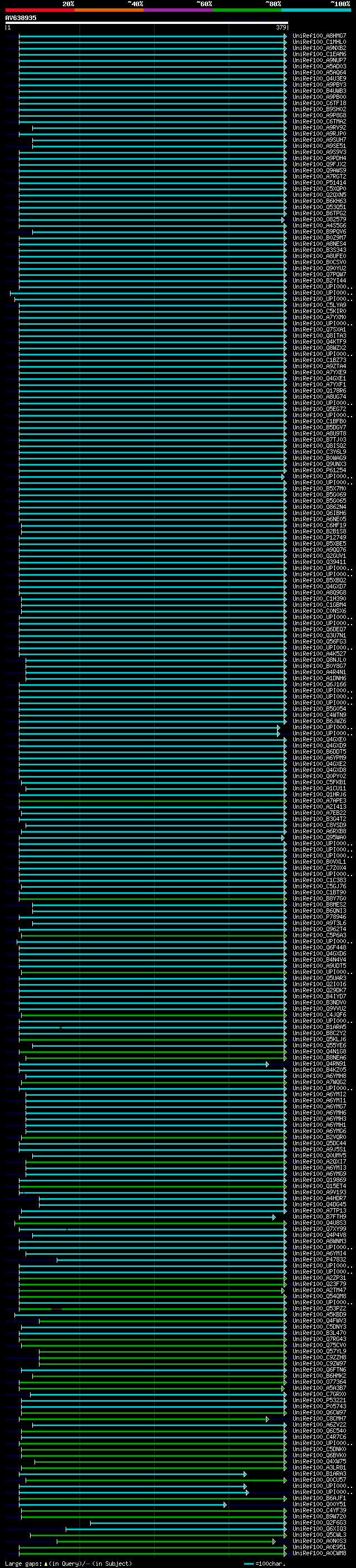Select hit label UniRef100_Q0CU57

click(x=319, y=1480)
